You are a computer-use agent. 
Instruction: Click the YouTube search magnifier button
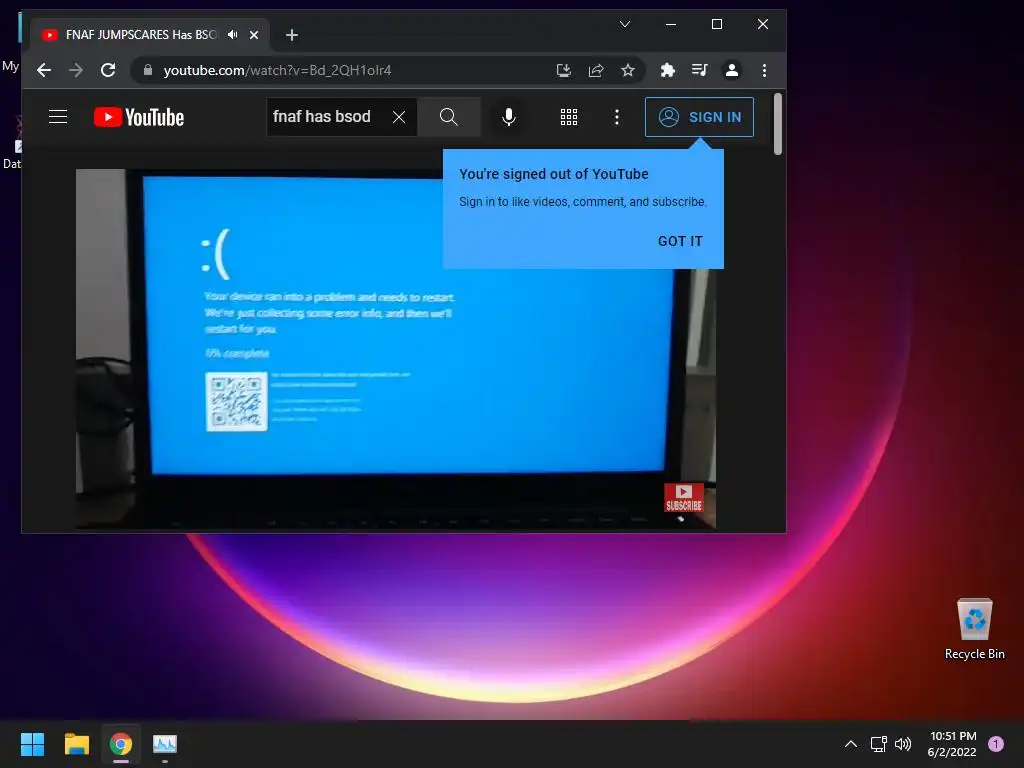(449, 117)
